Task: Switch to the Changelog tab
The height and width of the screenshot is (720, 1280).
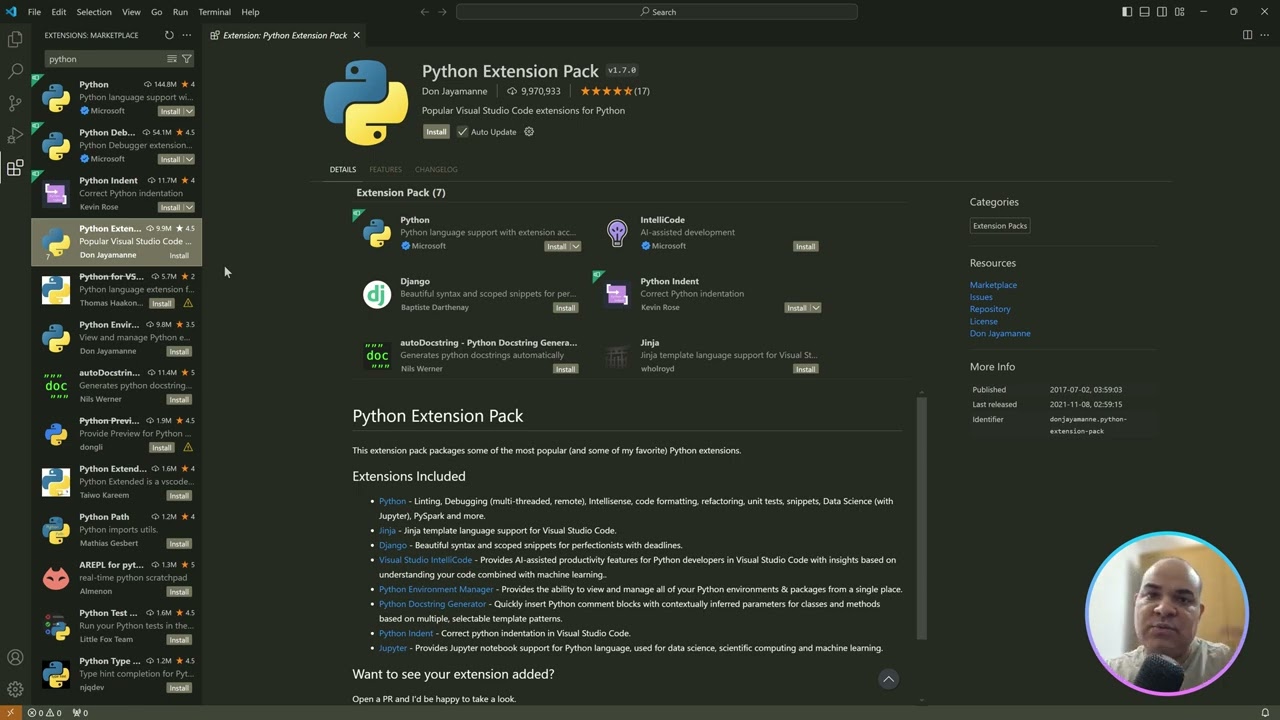Action: (436, 169)
